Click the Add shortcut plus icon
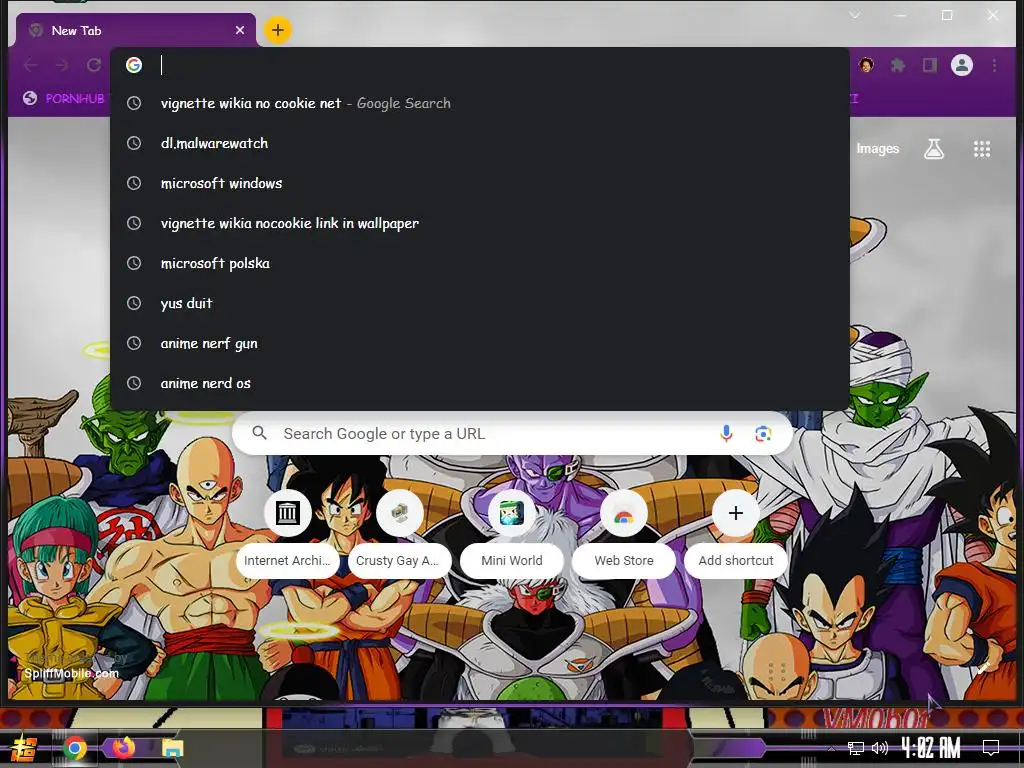The height and width of the screenshot is (768, 1024). pos(735,513)
